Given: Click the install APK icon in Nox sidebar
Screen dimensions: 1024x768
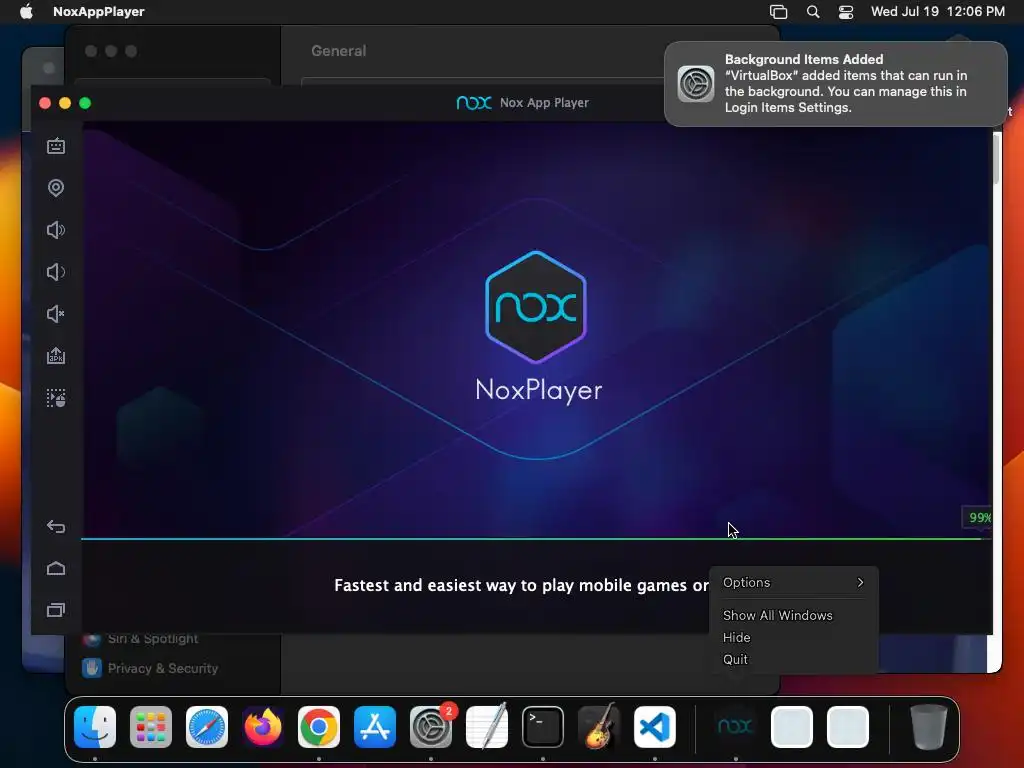Looking at the screenshot, I should [x=56, y=356].
